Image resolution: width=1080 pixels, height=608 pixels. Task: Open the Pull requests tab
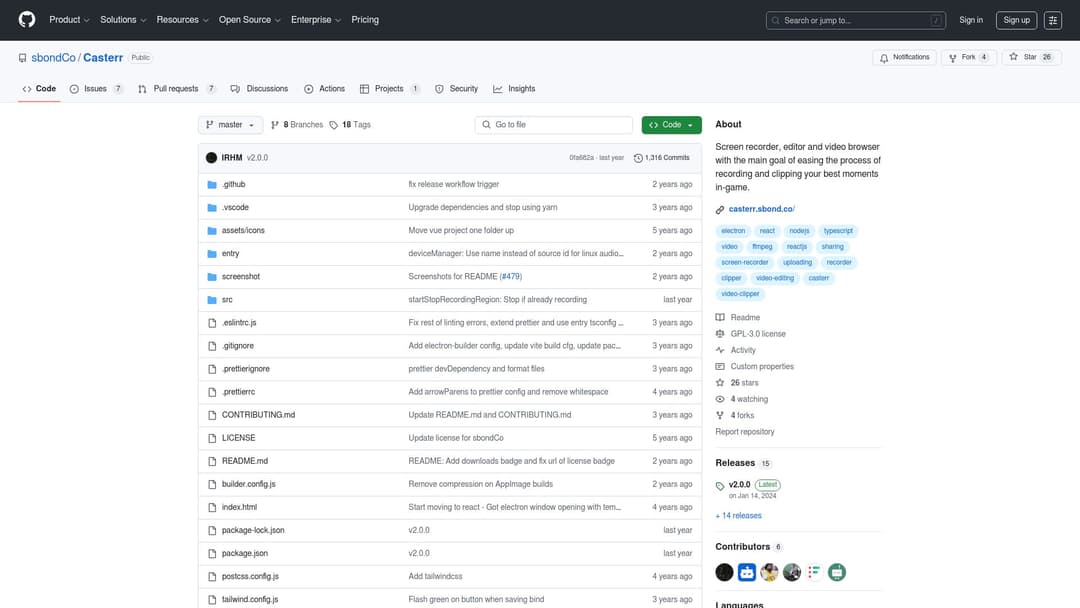(x=176, y=89)
